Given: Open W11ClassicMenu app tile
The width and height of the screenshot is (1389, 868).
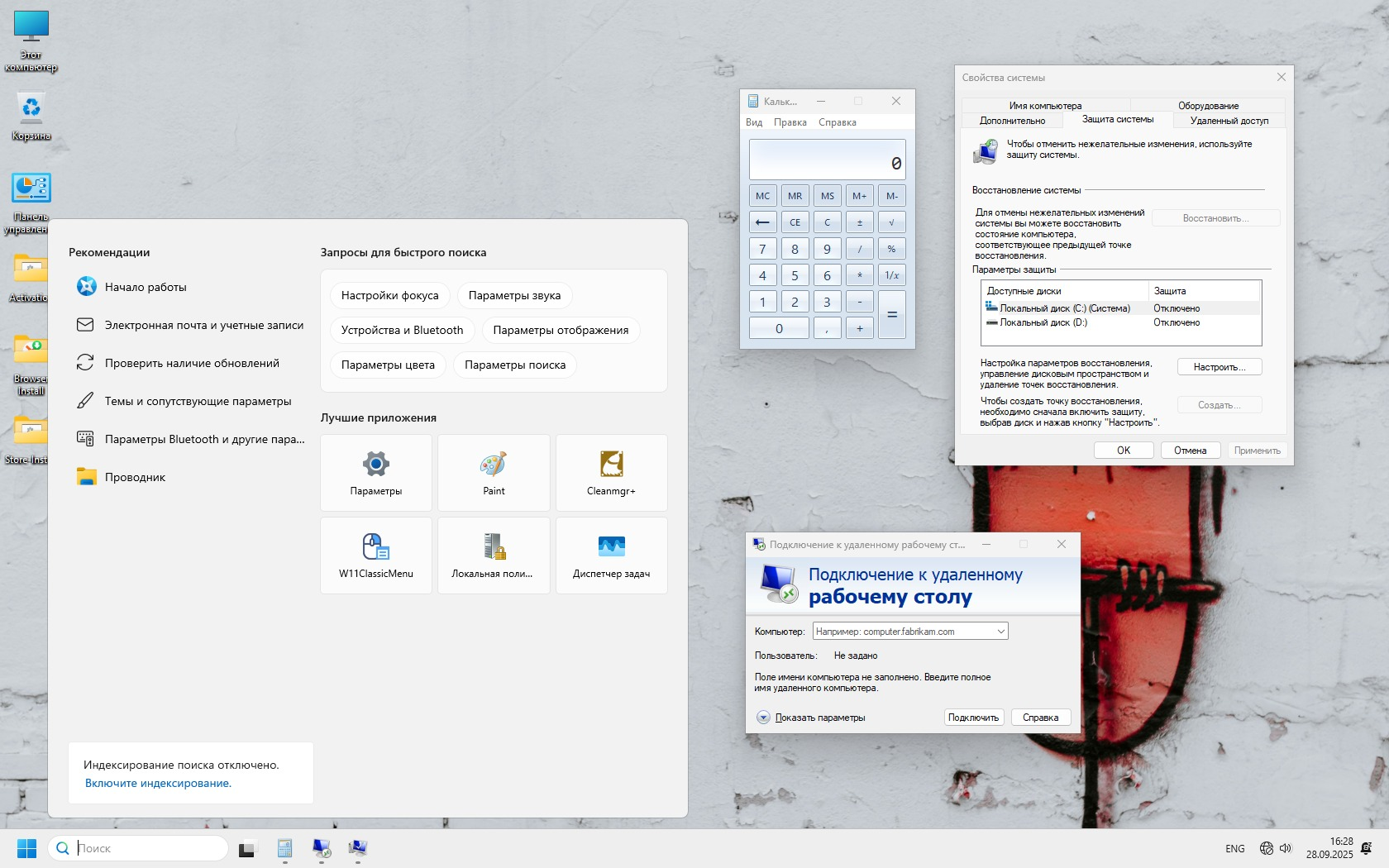Looking at the screenshot, I should (375, 555).
